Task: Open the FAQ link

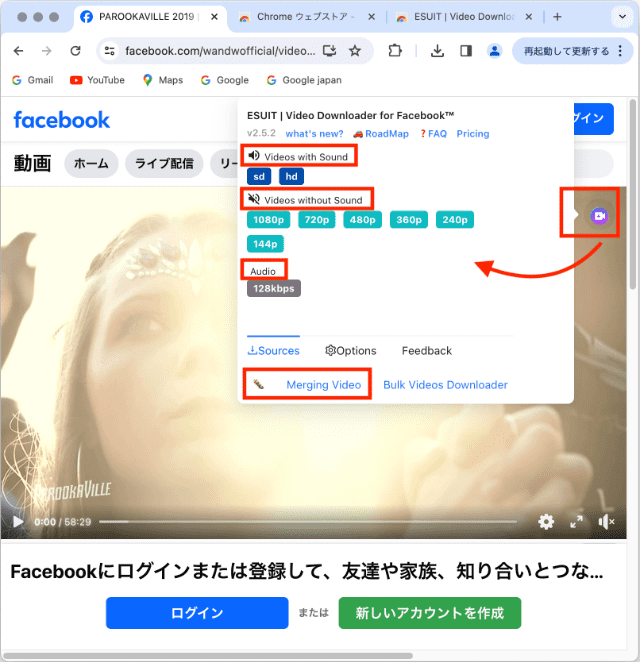Action: click(x=433, y=134)
